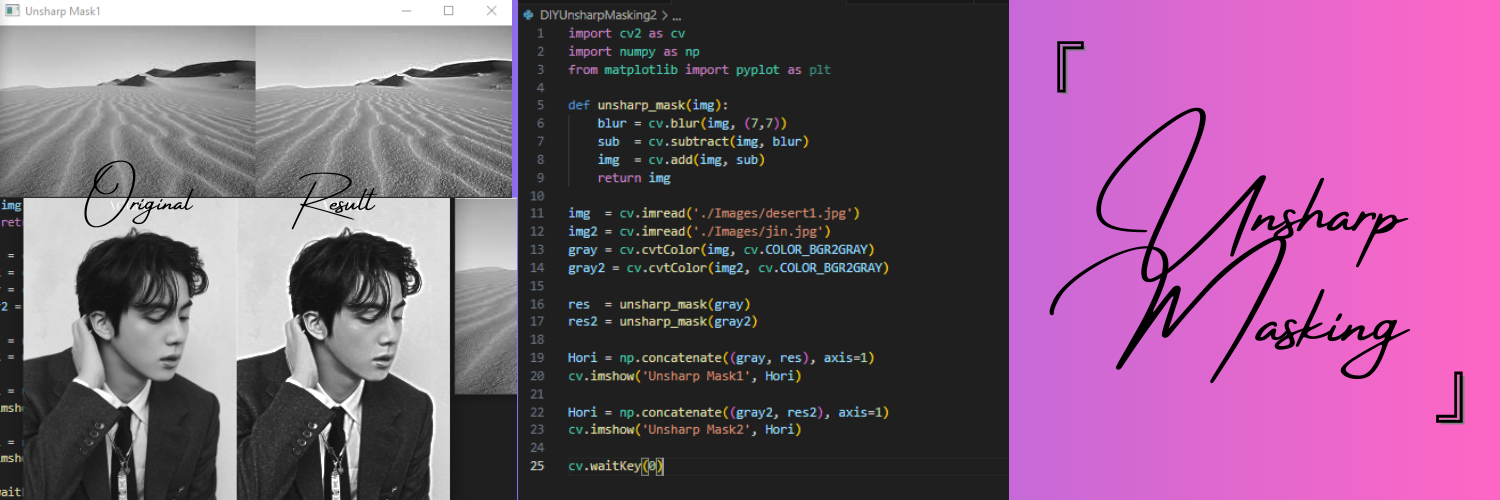
Task: Click the Python file icon in breadcrumb
Action: click(528, 16)
